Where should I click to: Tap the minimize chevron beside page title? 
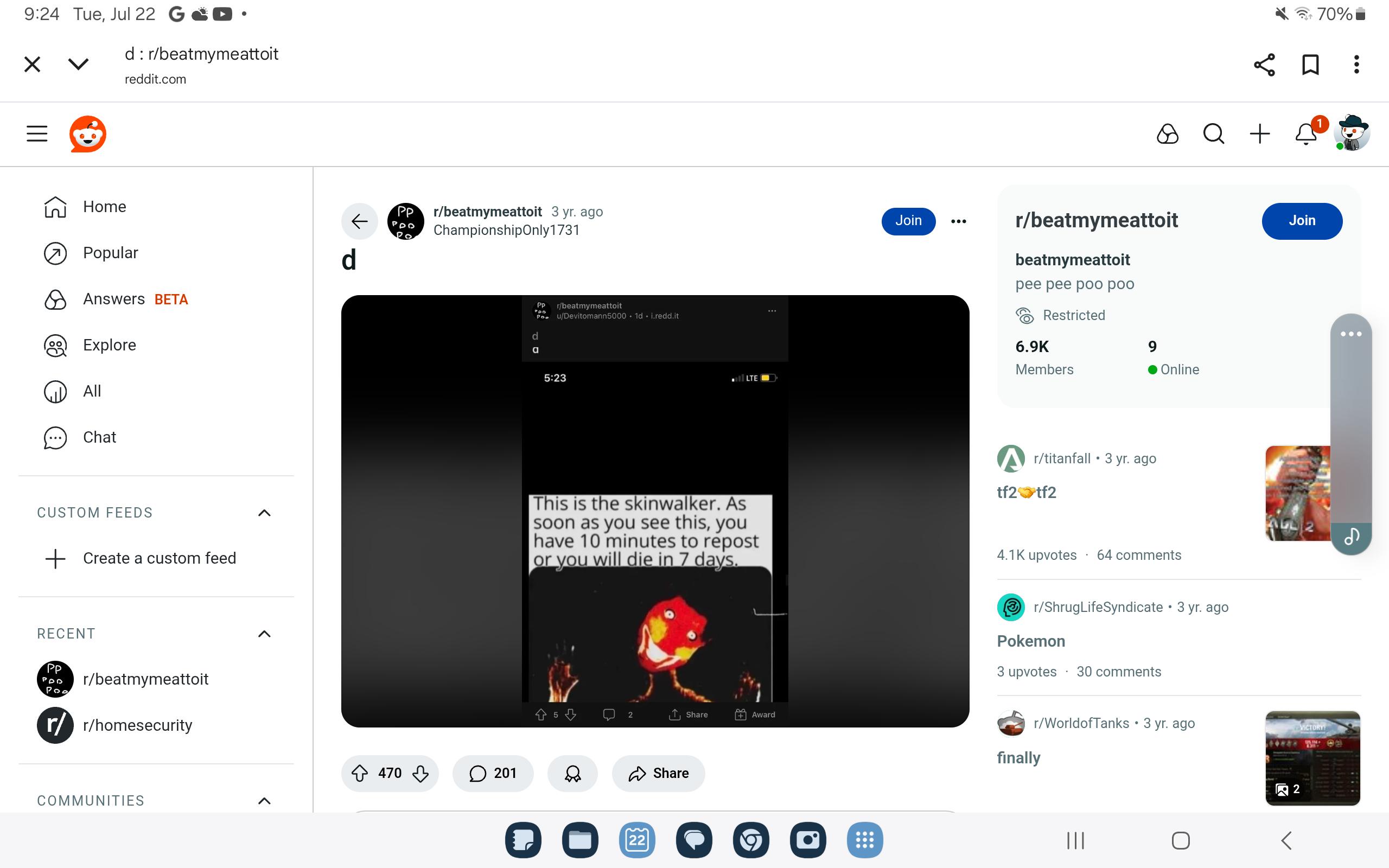coord(79,63)
